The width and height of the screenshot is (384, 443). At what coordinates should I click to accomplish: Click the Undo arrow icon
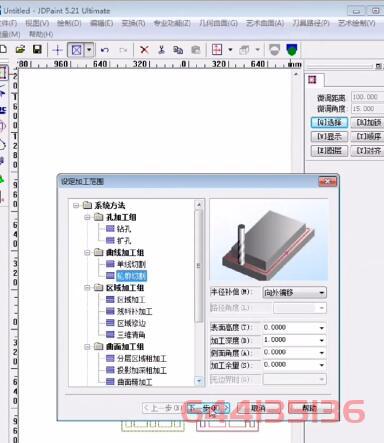tap(105, 50)
